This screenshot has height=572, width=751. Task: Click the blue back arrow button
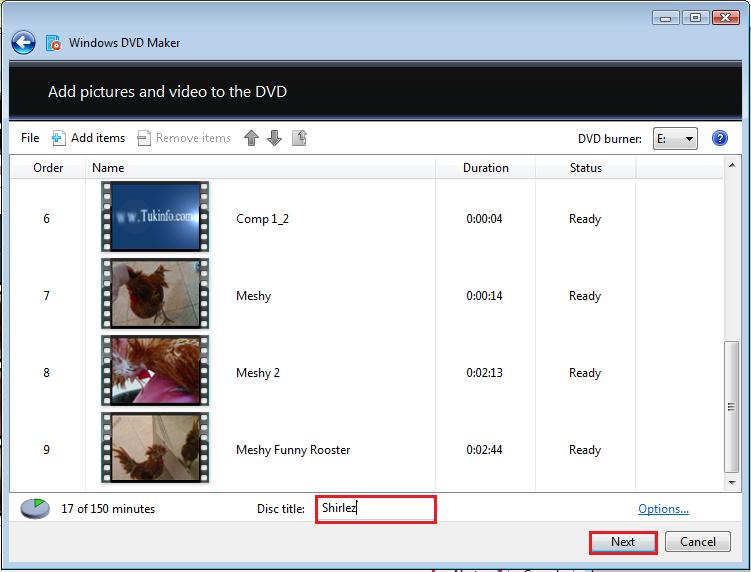coord(23,43)
